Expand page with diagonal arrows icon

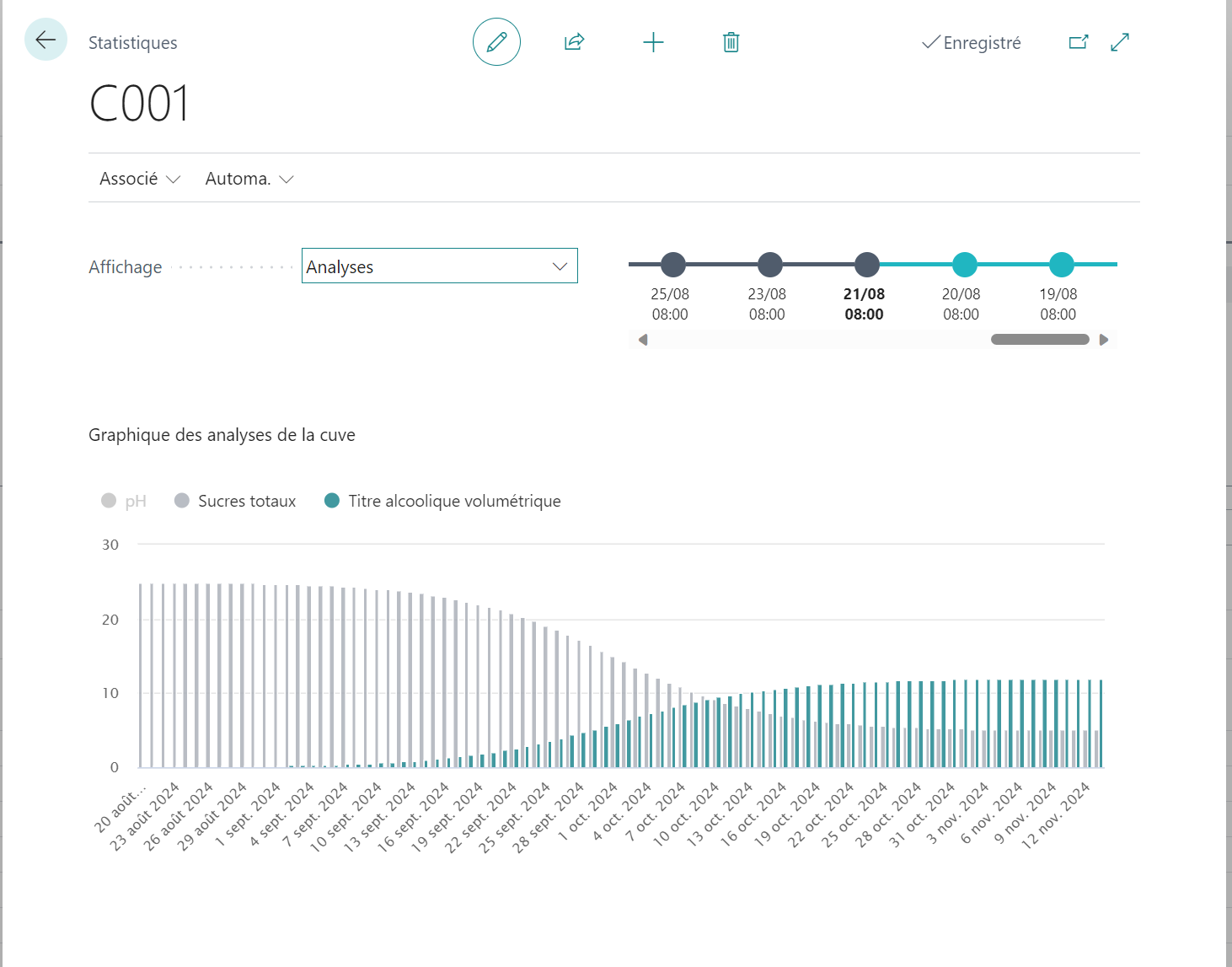click(1120, 42)
